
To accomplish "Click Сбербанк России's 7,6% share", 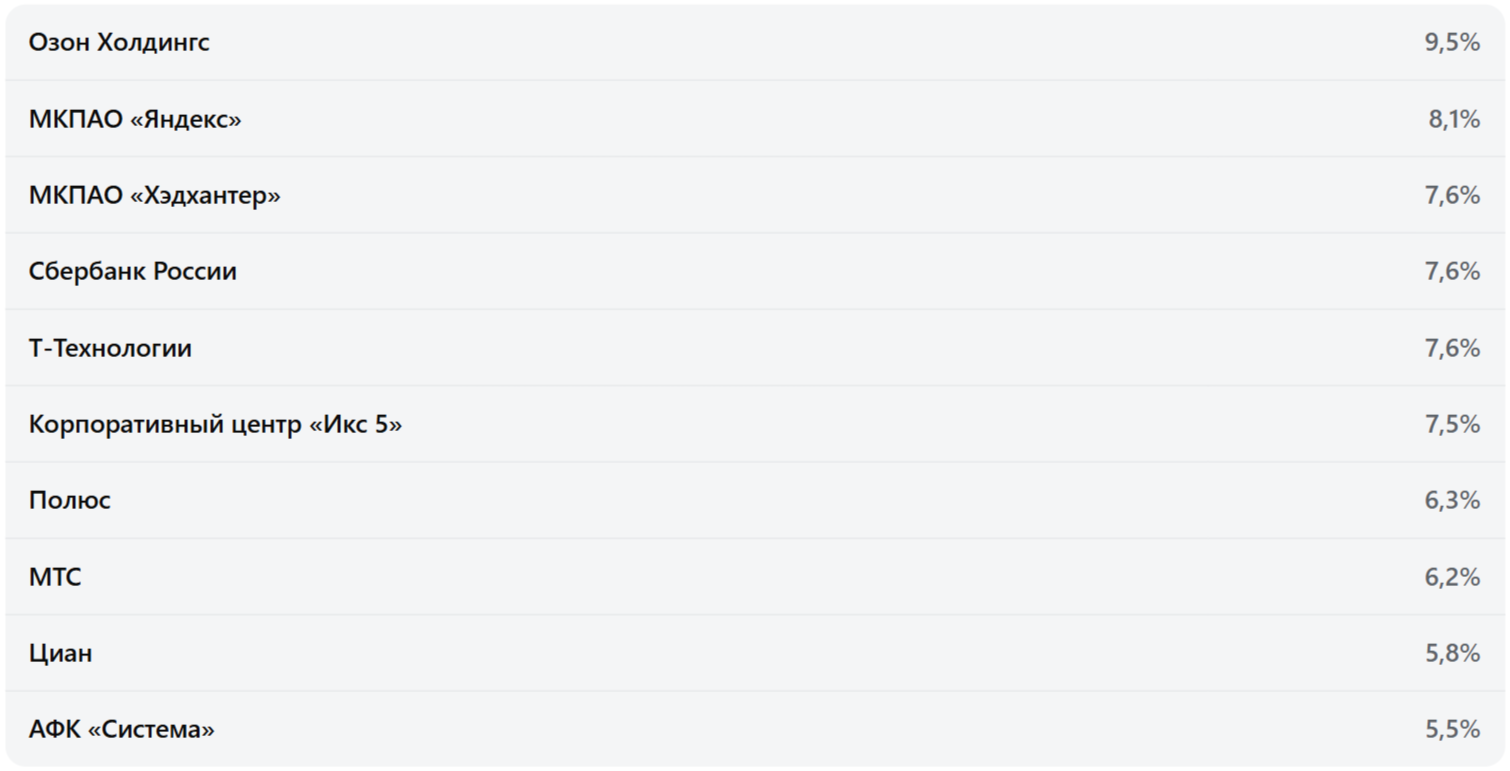I will point(1452,272).
